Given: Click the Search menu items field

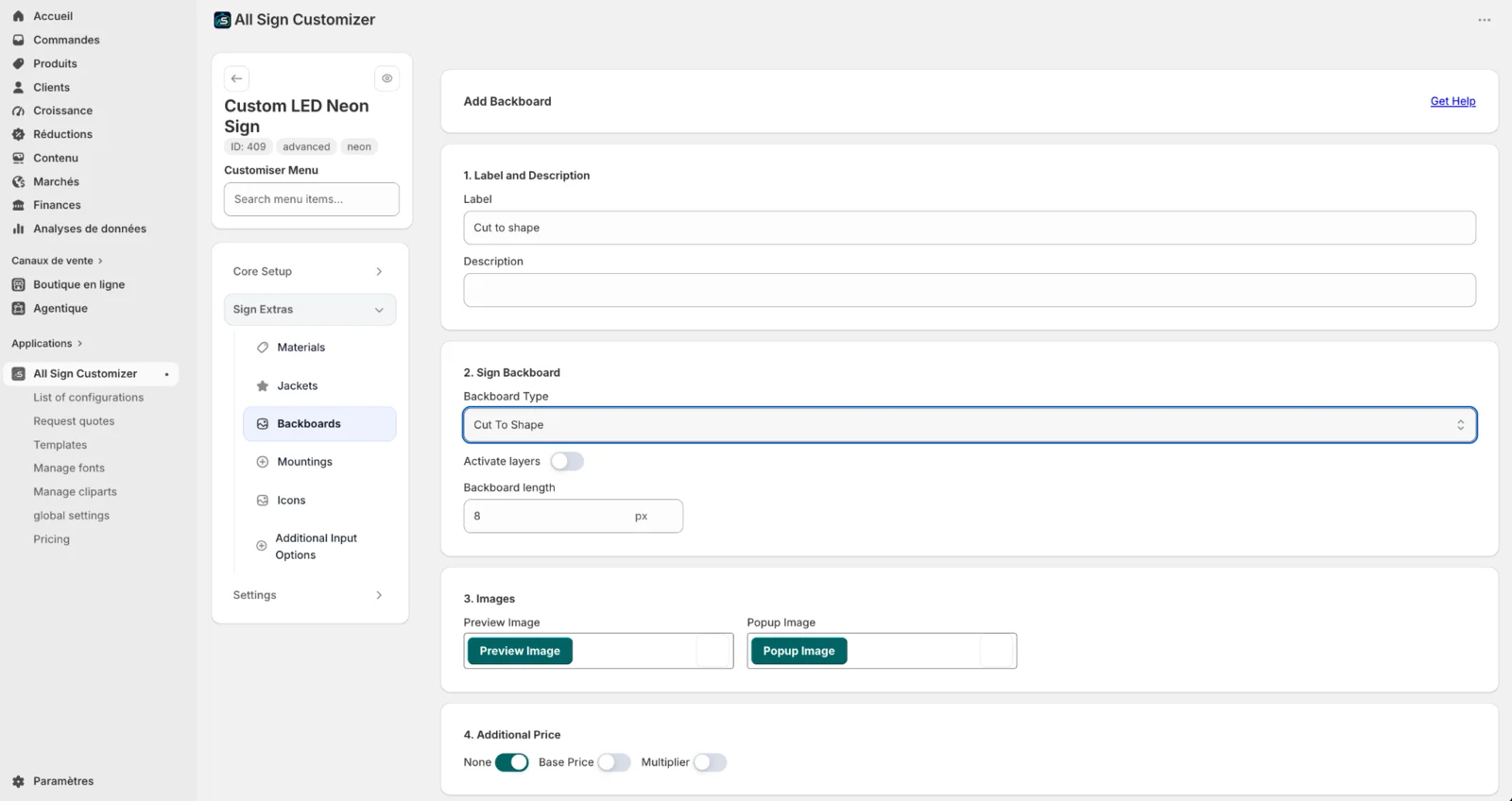Looking at the screenshot, I should click(312, 199).
